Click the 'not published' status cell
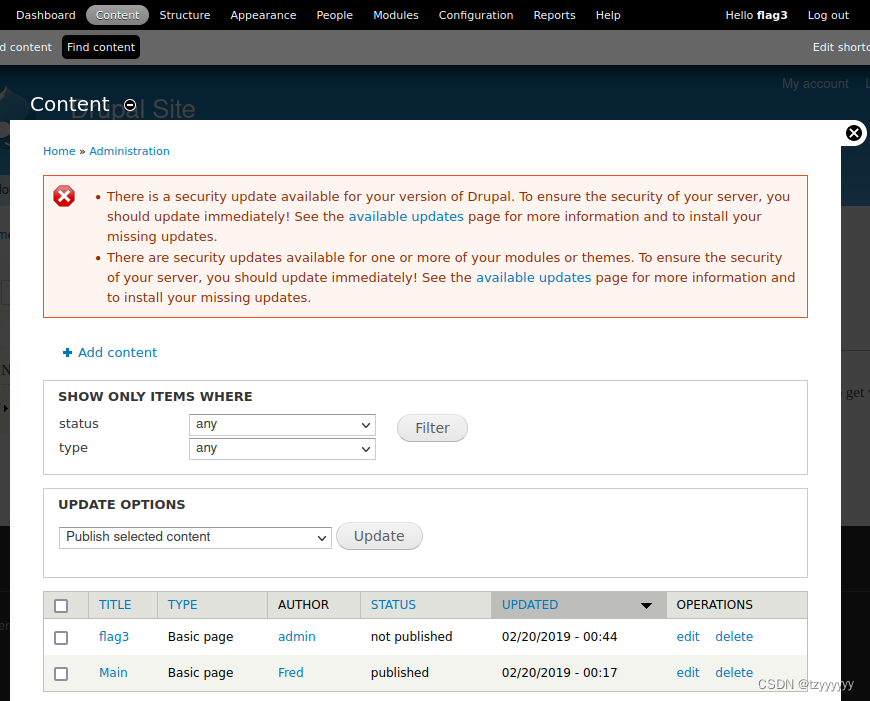 pyautogui.click(x=412, y=637)
